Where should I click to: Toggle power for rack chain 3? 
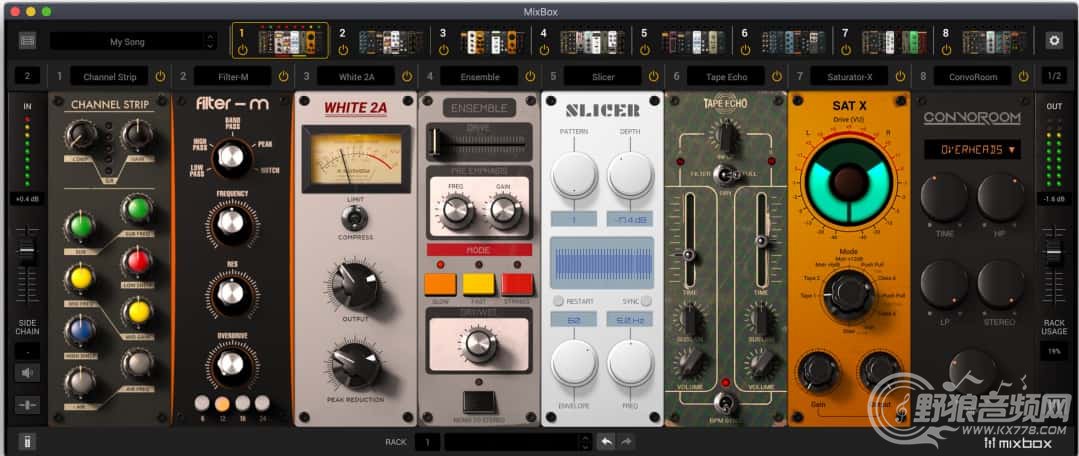443,50
